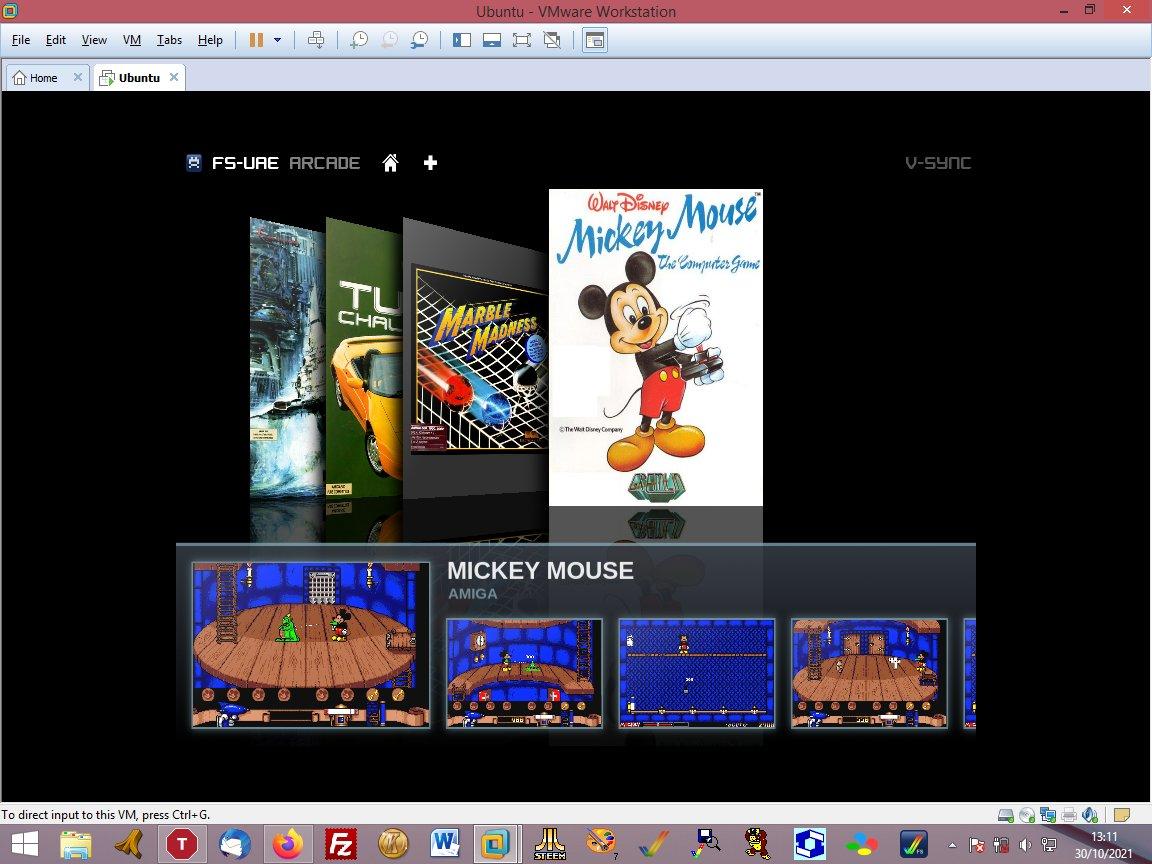Screen dimensions: 1152x864
Task: Show hidden system tray icons
Action: (x=953, y=846)
